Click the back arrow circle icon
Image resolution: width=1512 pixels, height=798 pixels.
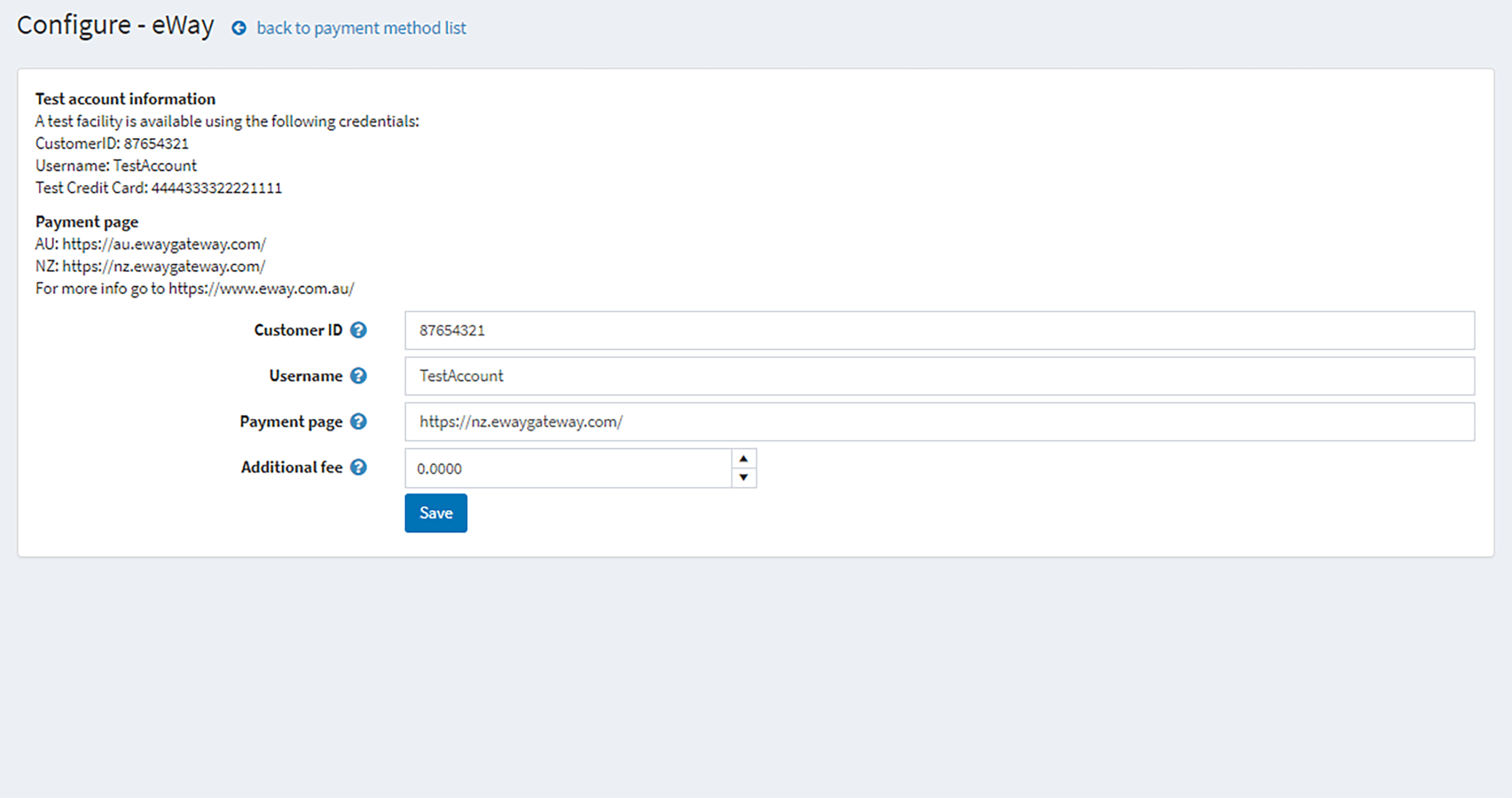point(239,28)
